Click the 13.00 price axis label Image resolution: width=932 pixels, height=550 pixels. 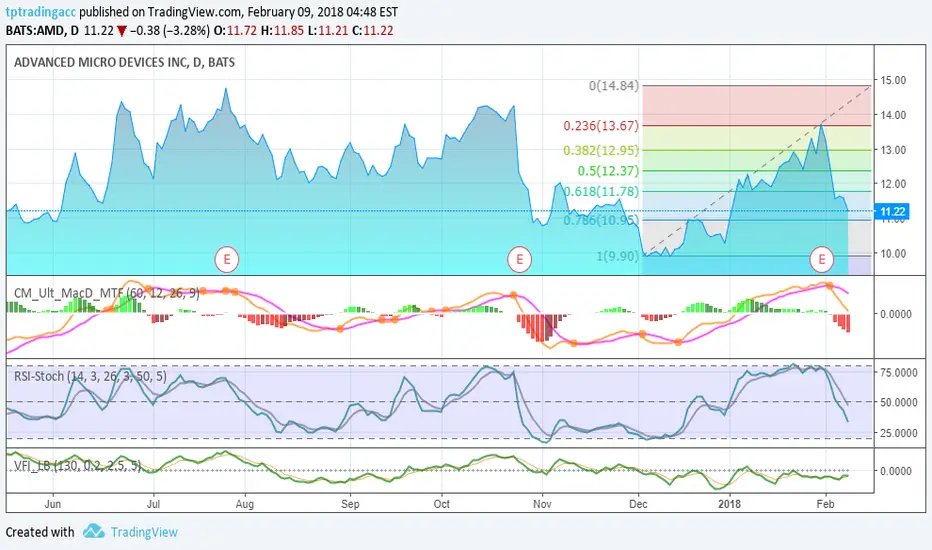(x=893, y=150)
